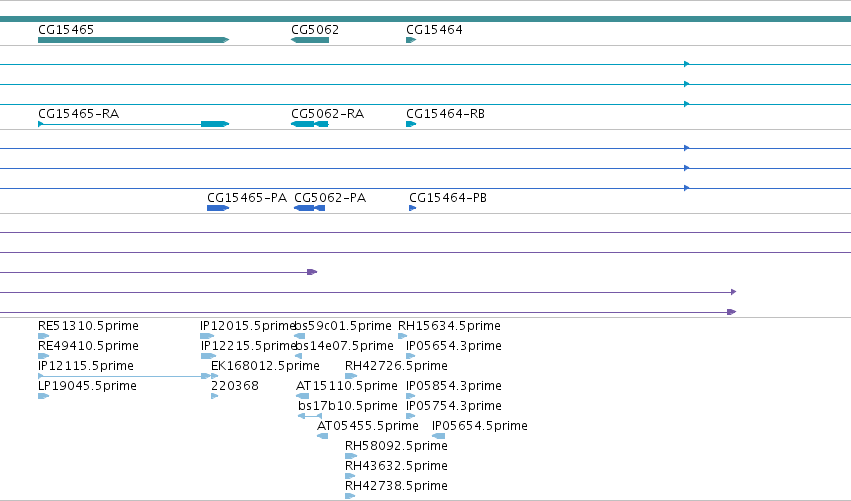Screen dimensions: 851x501
Task: Click the CG15465 gene label
Action: [x=66, y=29]
